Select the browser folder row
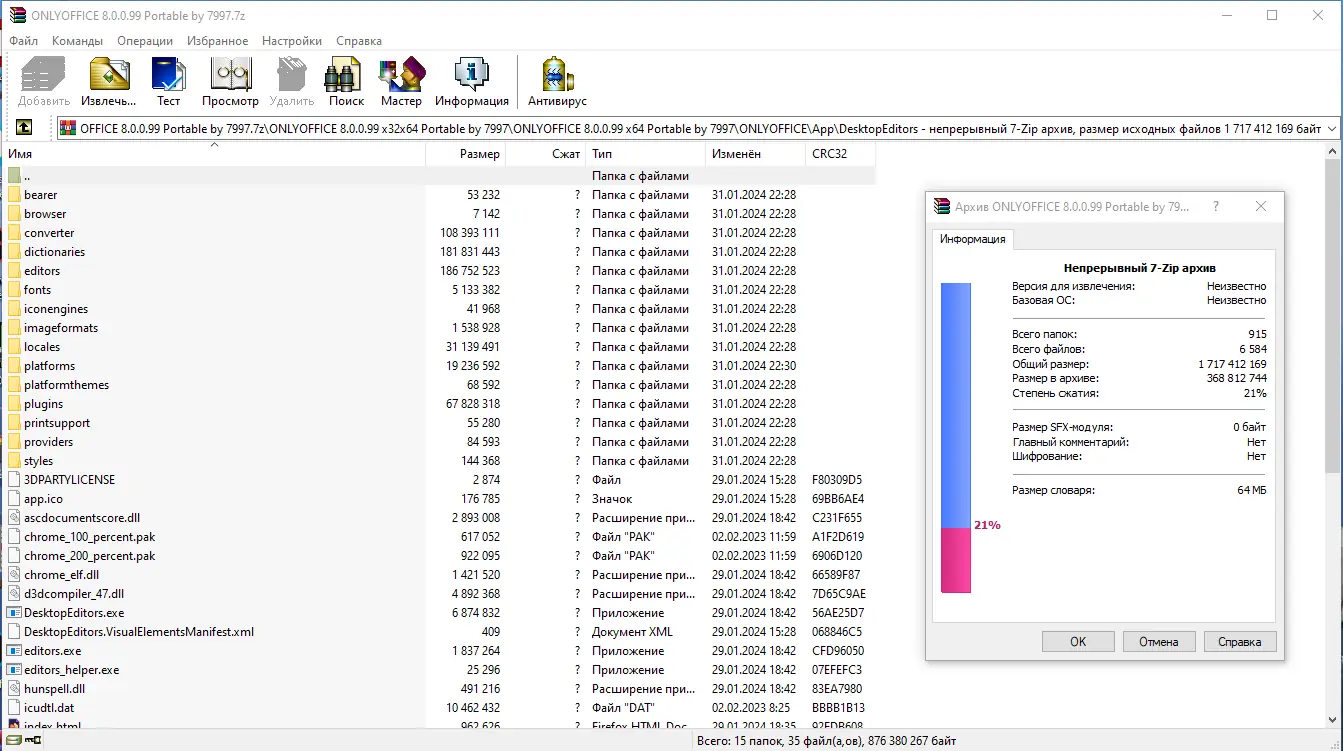Screen dimensions: 1343x751 [x=438, y=214]
